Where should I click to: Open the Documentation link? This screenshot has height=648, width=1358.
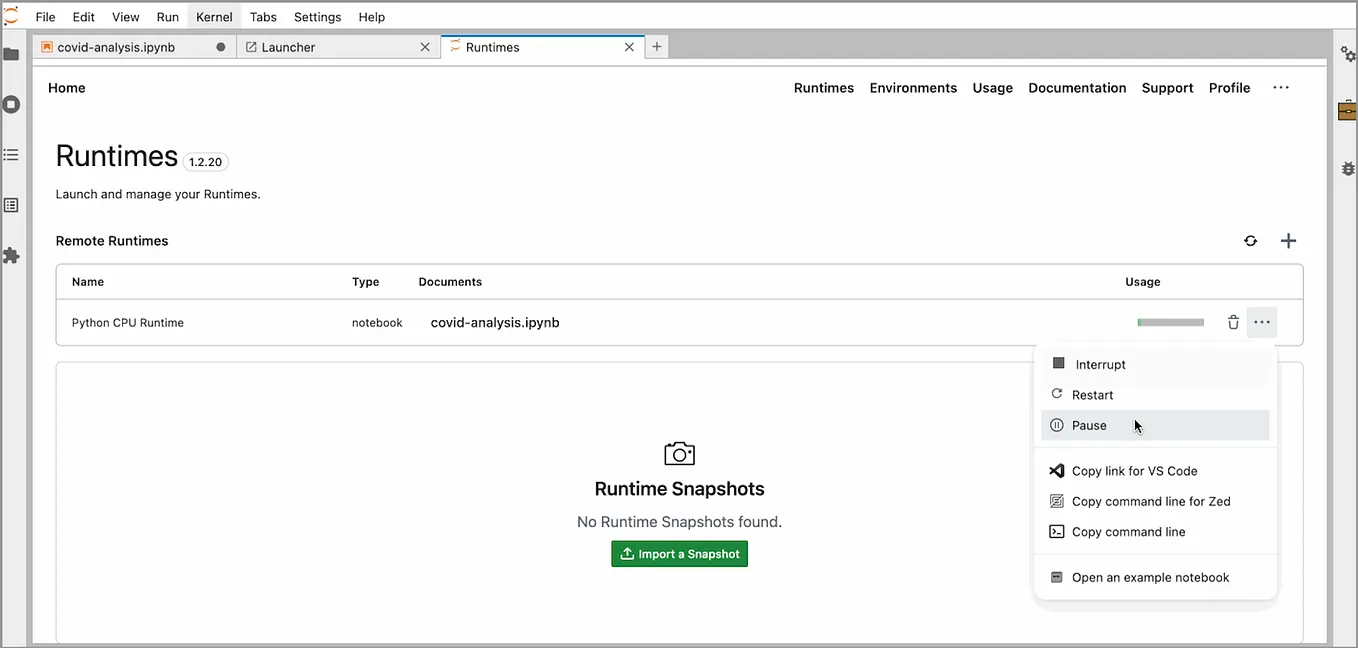click(x=1077, y=88)
